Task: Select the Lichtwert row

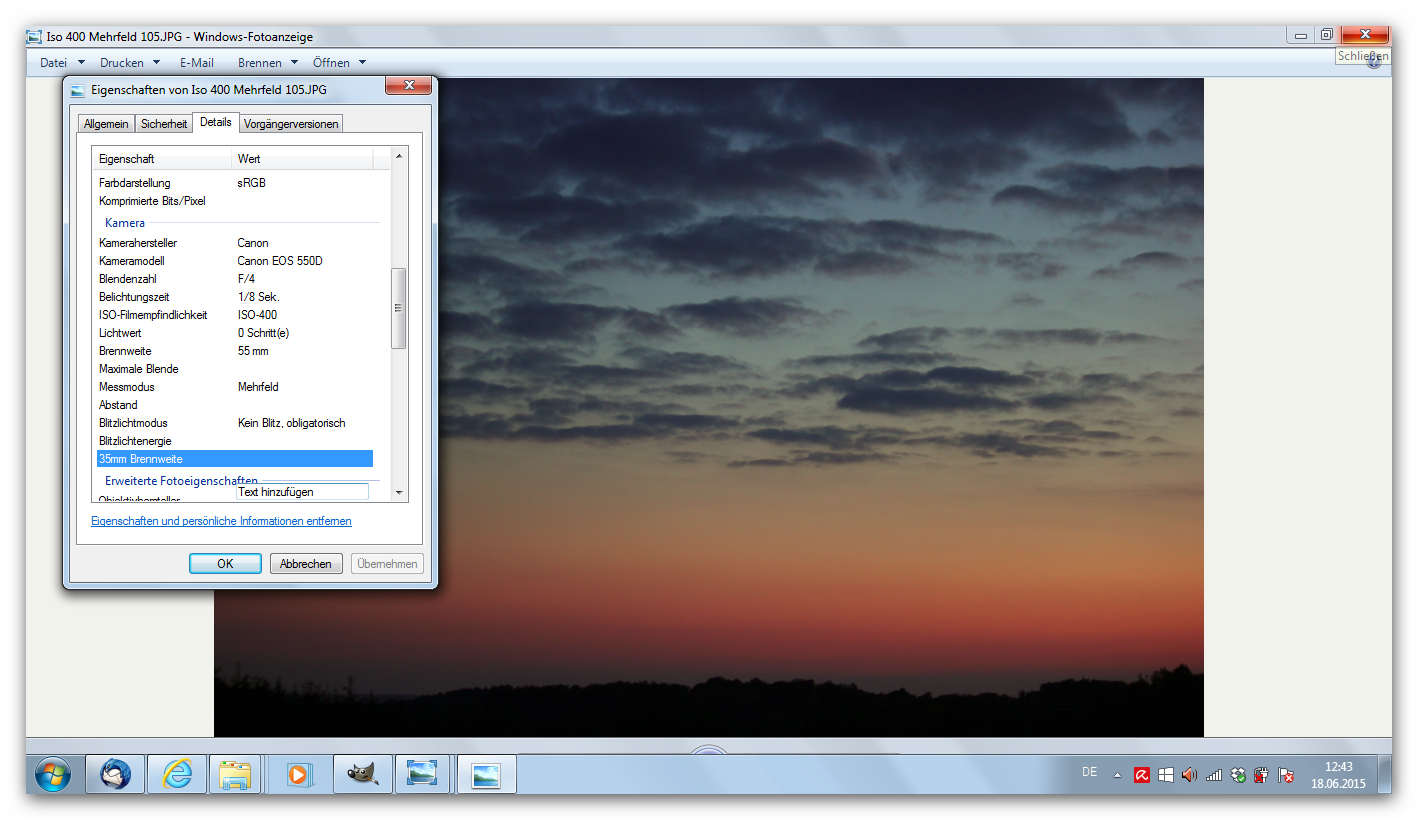Action: pos(235,333)
